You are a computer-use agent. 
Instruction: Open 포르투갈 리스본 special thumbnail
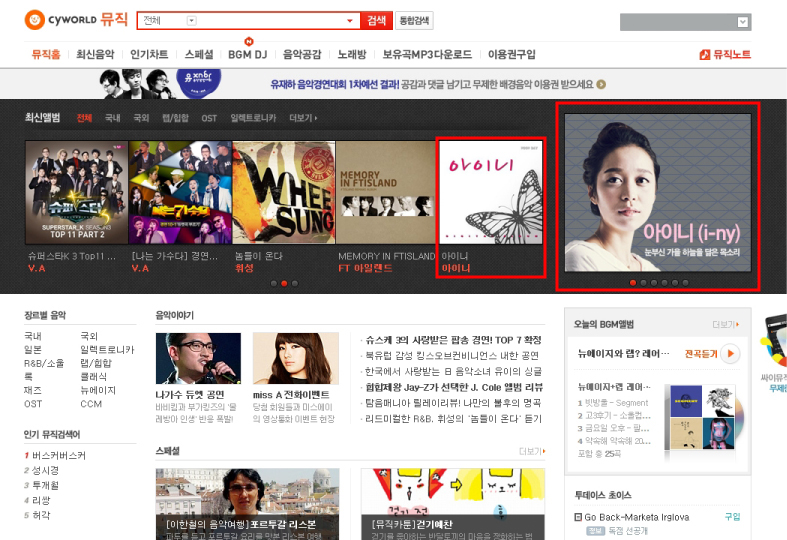(x=247, y=504)
